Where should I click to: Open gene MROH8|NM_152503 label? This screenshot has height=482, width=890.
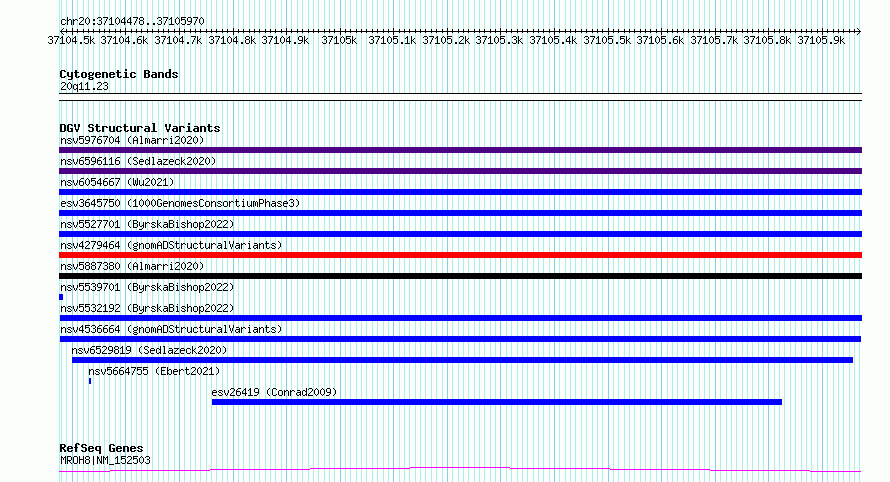pos(105,460)
